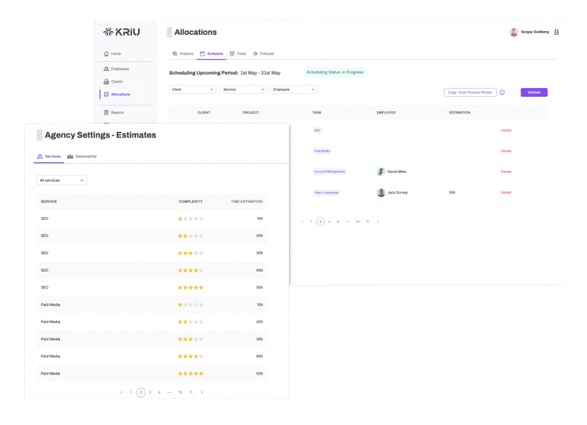Screen dimensions: 587x425
Task: Select Allocations in the sidebar
Action: pyautogui.click(x=117, y=94)
